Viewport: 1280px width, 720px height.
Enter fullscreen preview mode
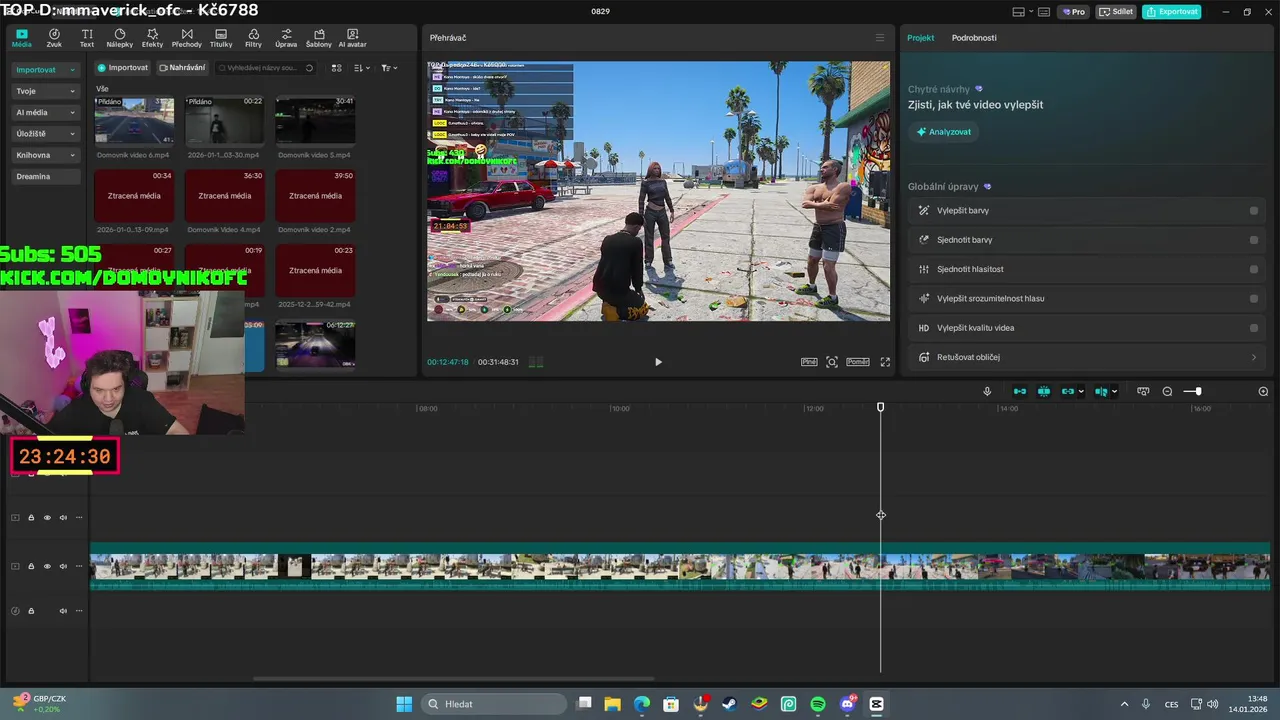tap(885, 362)
